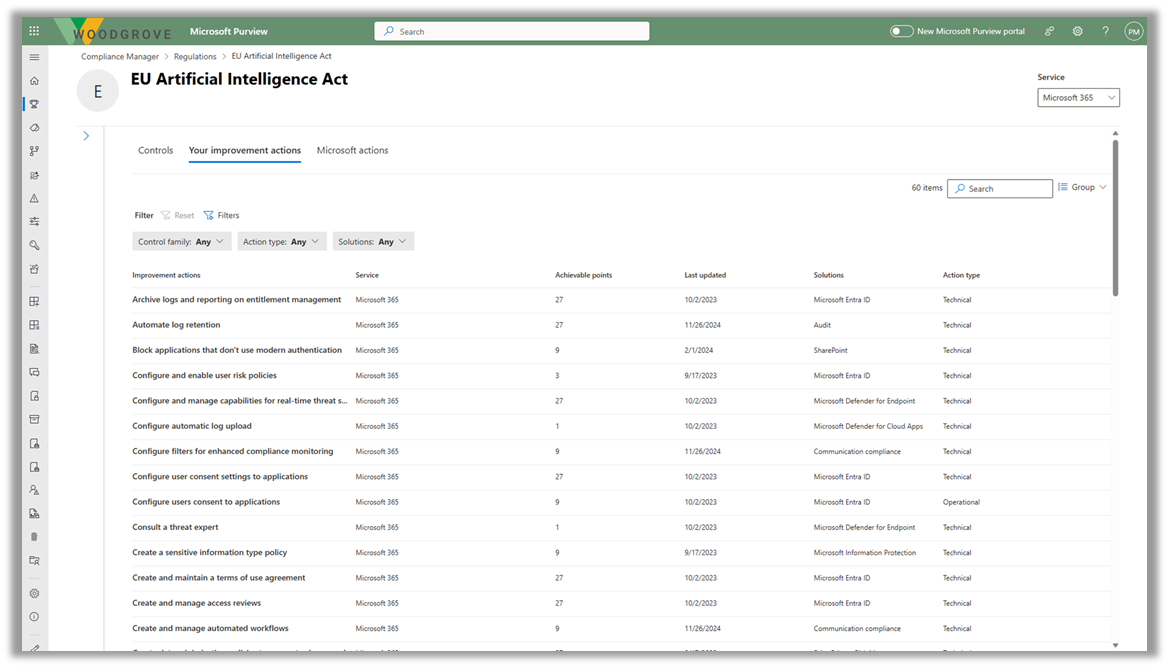Sort by Action type column header

coord(961,275)
